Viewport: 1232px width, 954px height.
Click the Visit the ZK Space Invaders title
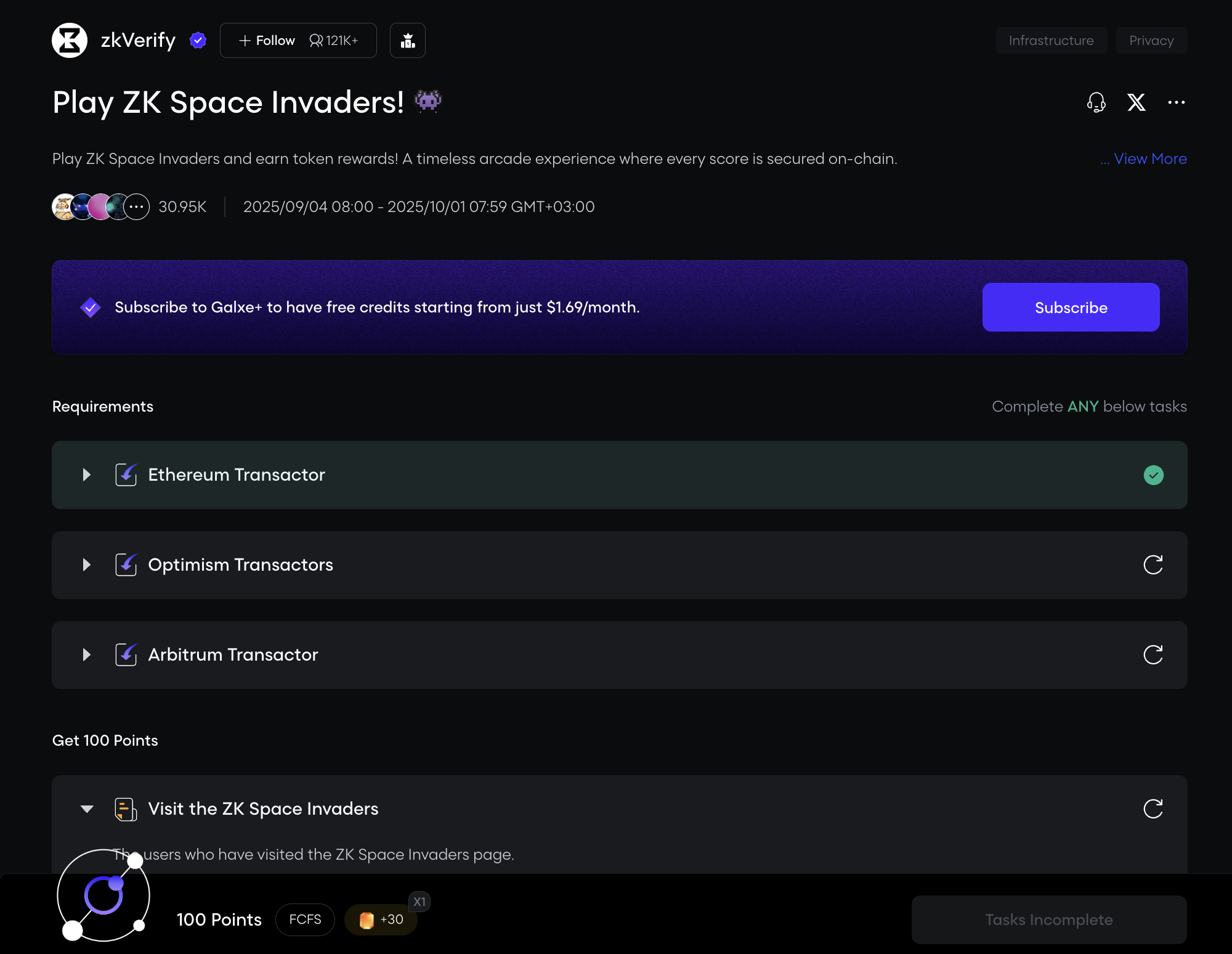click(x=264, y=809)
